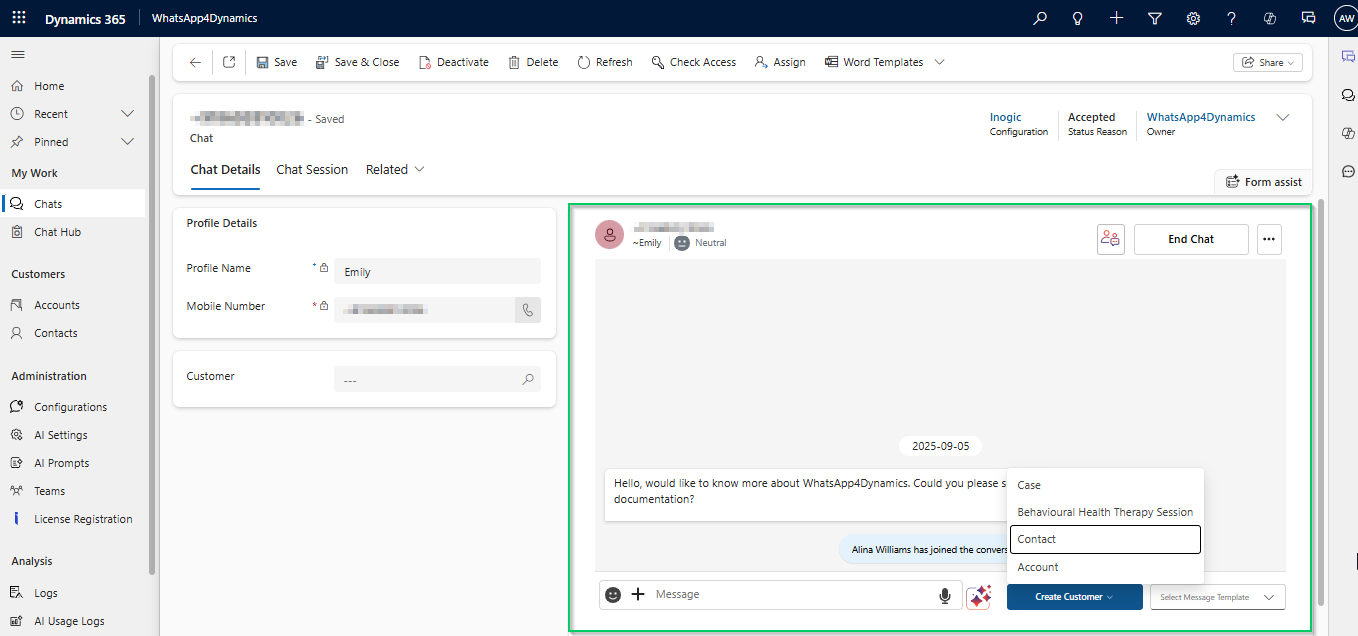Click the End Chat button

pyautogui.click(x=1190, y=240)
